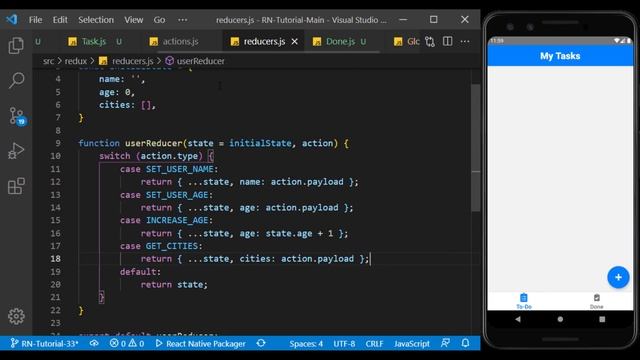This screenshot has width=640, height=360.
Task: Tap the plus add-task button in emulator
Action: click(x=618, y=277)
